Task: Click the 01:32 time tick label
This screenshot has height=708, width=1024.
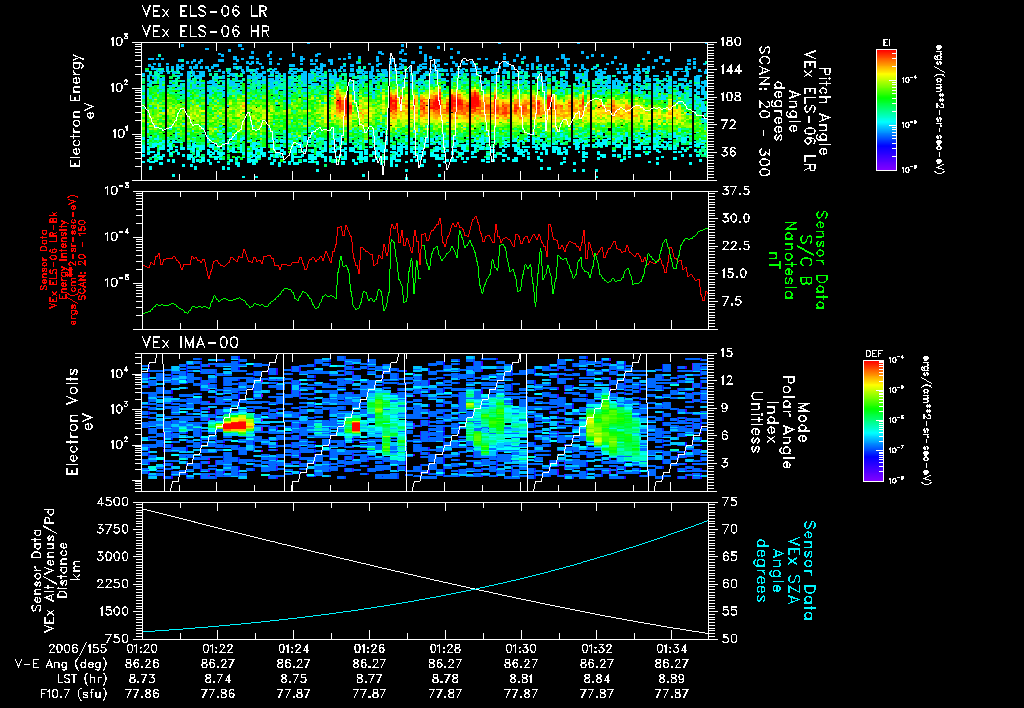Action: 596,649
